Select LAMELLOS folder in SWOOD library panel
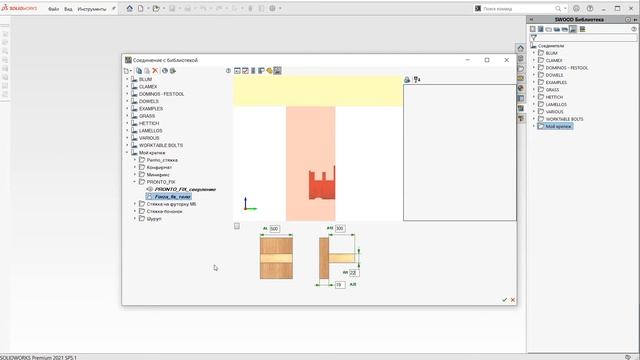Screen dimensions: 640x360 click(x=556, y=104)
